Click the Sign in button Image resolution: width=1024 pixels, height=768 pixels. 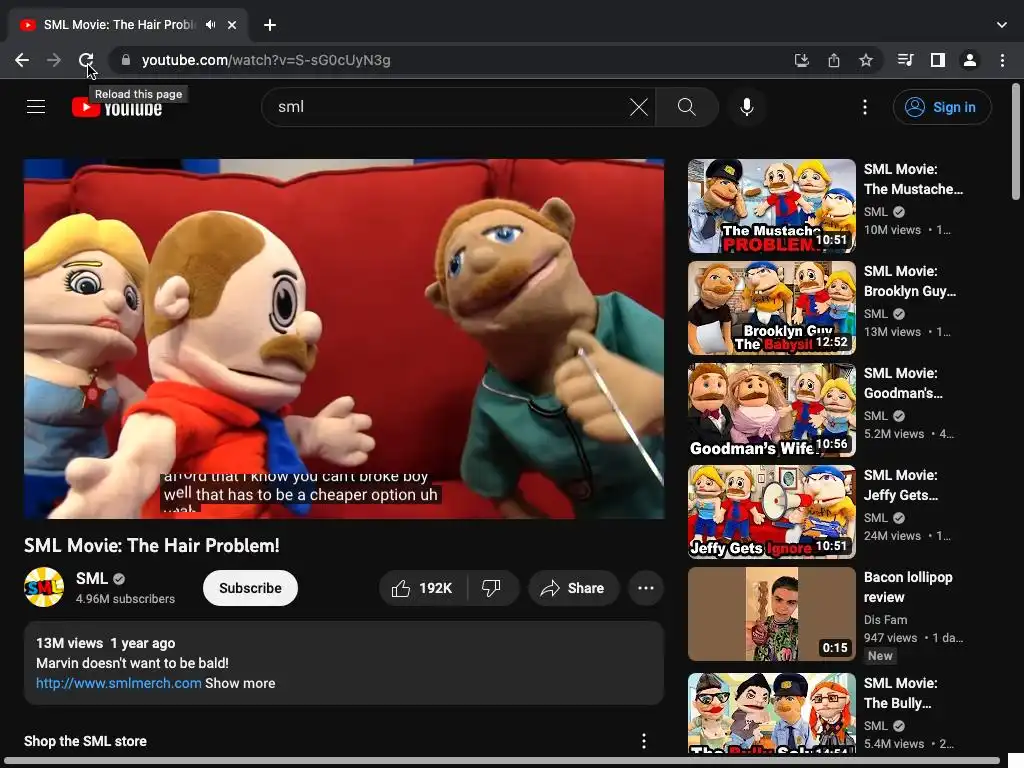click(x=942, y=107)
